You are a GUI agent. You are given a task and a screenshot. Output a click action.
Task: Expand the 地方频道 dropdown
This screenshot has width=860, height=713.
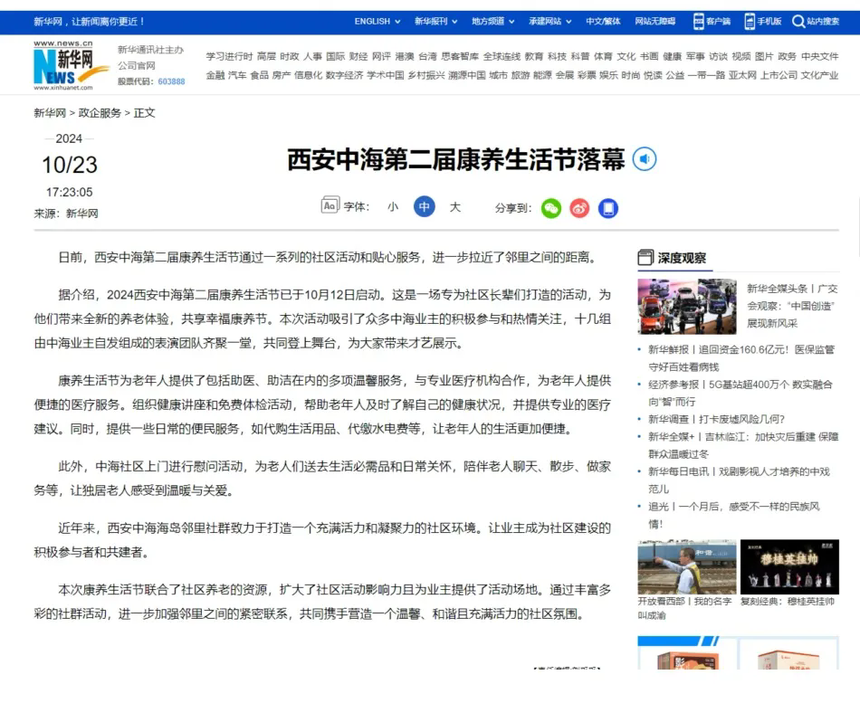[493, 21]
